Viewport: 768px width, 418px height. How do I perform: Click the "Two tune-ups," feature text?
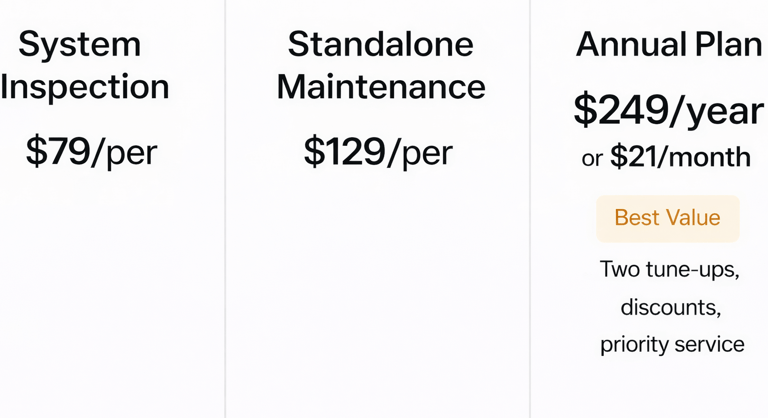tap(668, 269)
